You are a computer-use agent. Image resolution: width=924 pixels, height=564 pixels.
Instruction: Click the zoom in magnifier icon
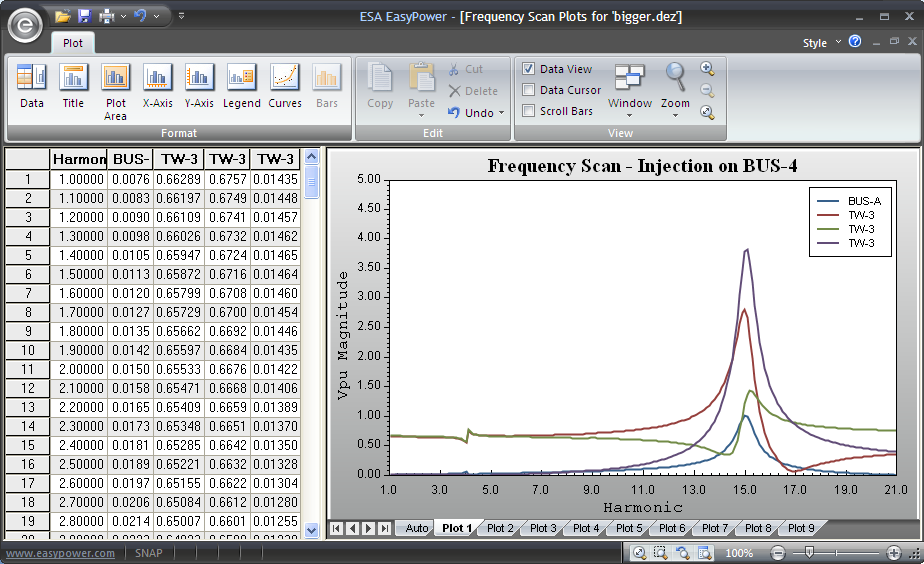(707, 68)
